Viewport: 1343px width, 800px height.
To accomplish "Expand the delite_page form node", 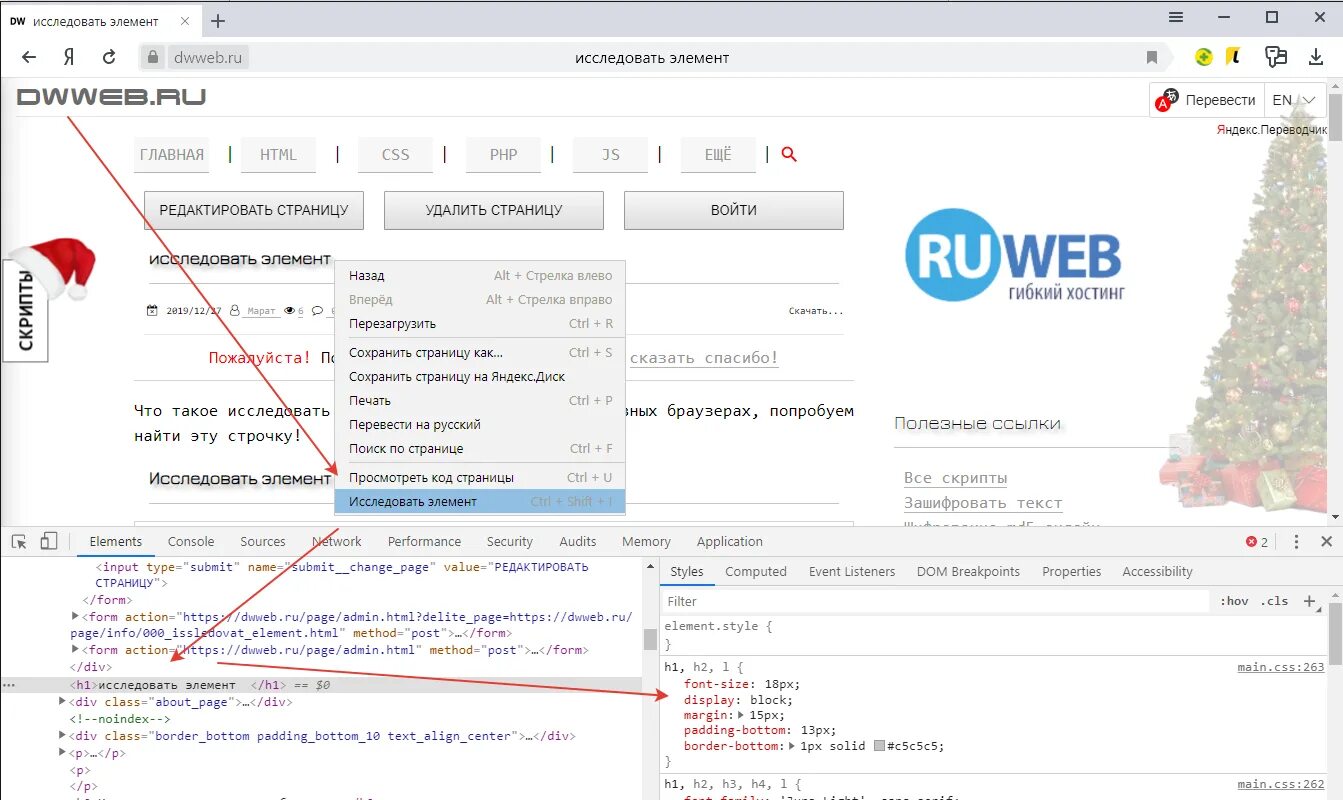I will [x=75, y=617].
